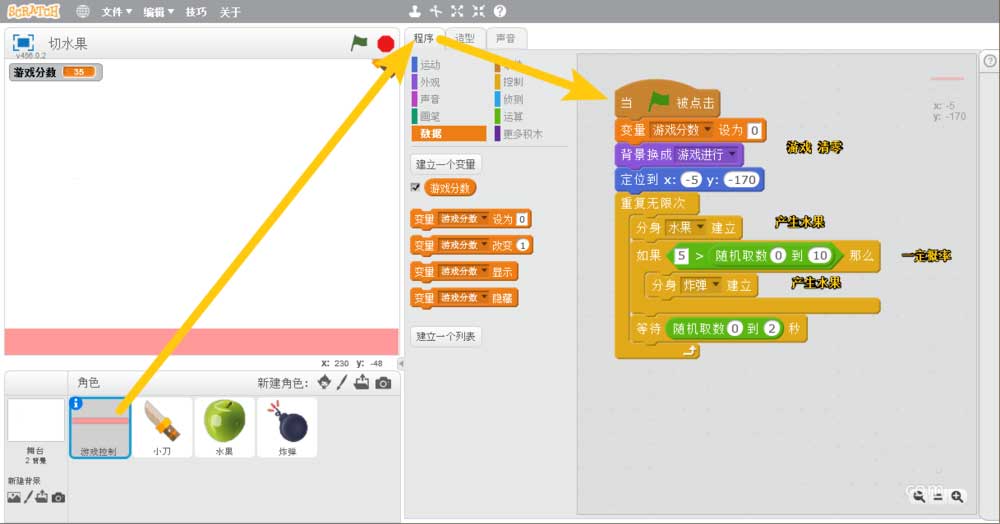This screenshot has width=1000, height=524.
Task: Paint a new sprite
Action: tap(342, 382)
